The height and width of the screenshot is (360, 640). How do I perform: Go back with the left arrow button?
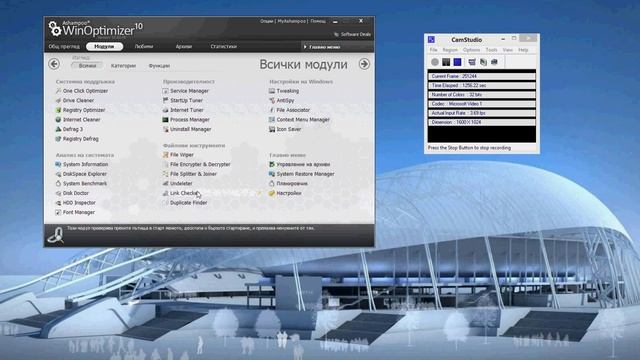54,64
